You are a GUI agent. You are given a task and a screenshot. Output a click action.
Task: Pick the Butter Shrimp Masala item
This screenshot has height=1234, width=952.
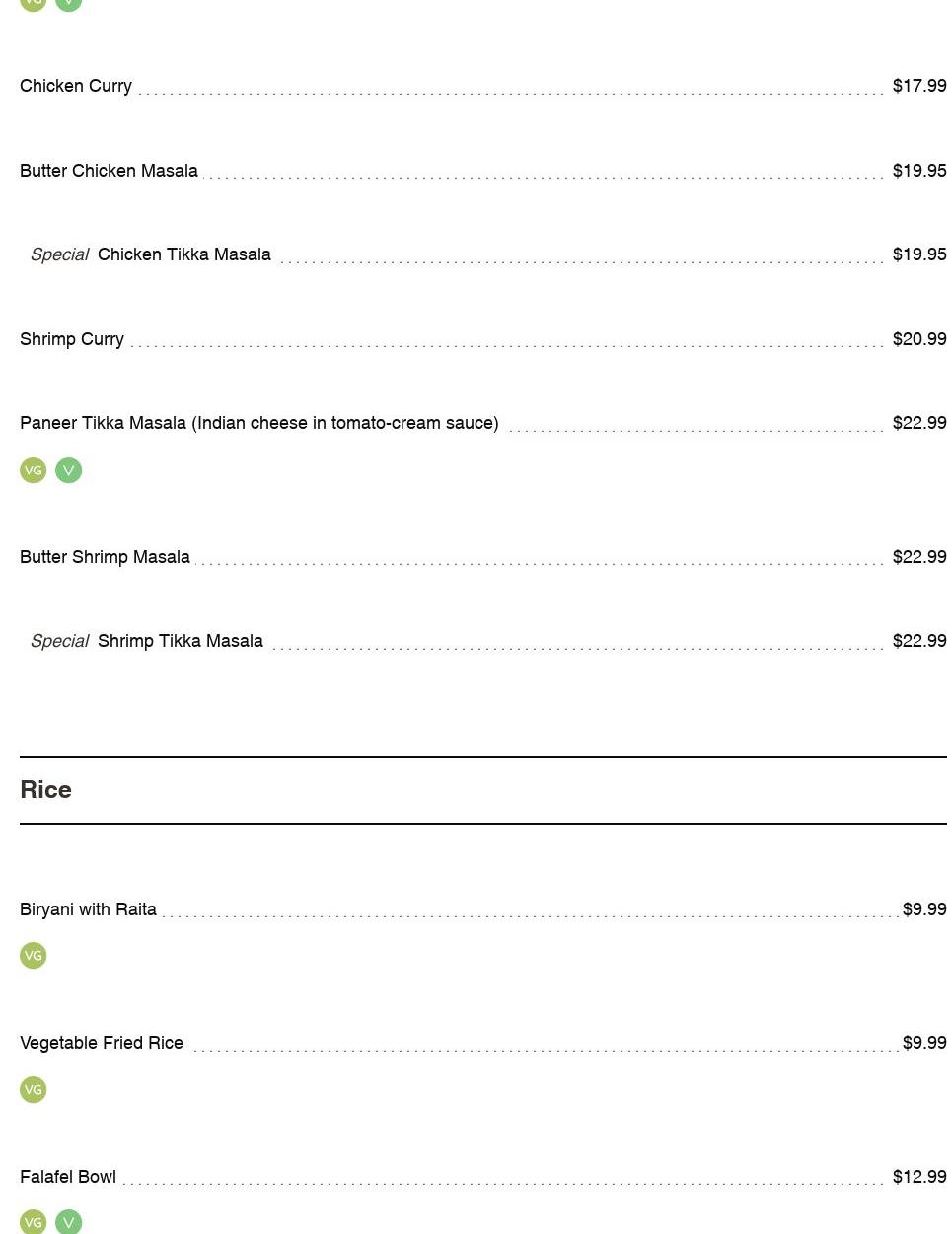[x=105, y=557]
